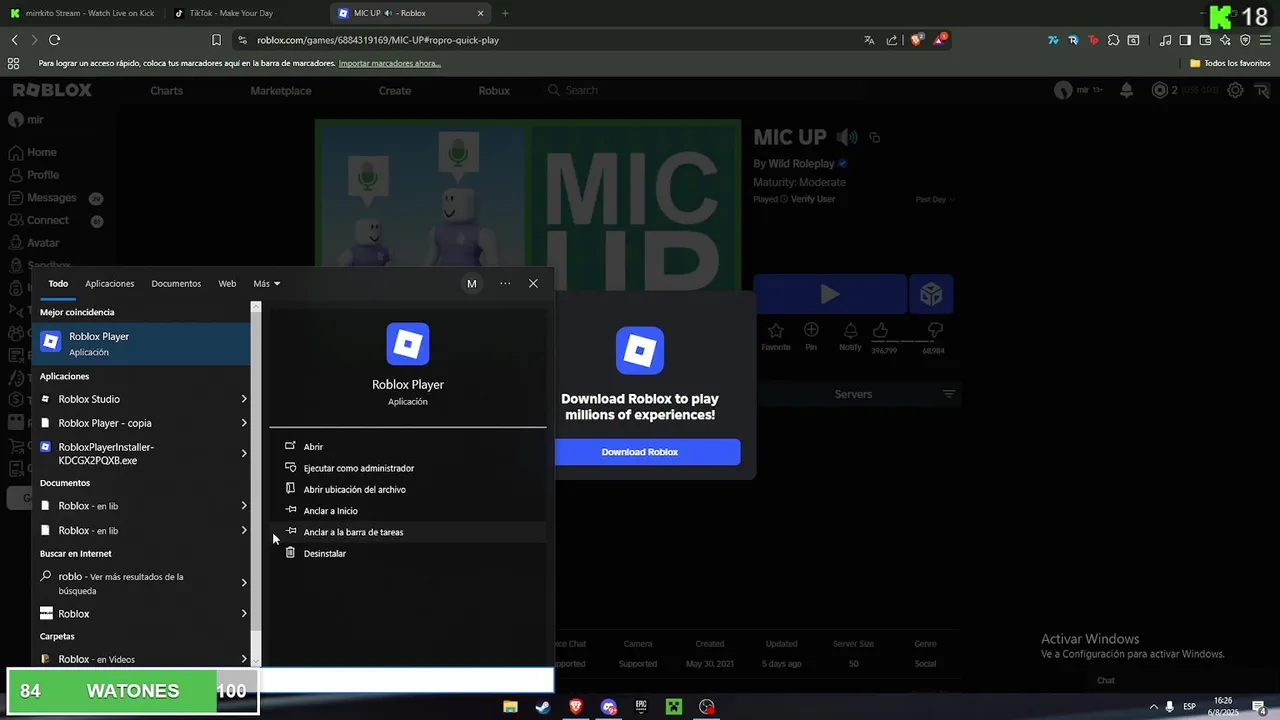This screenshot has width=1280, height=720.
Task: Click Importar marcadores ahora link
Action: pyautogui.click(x=389, y=63)
